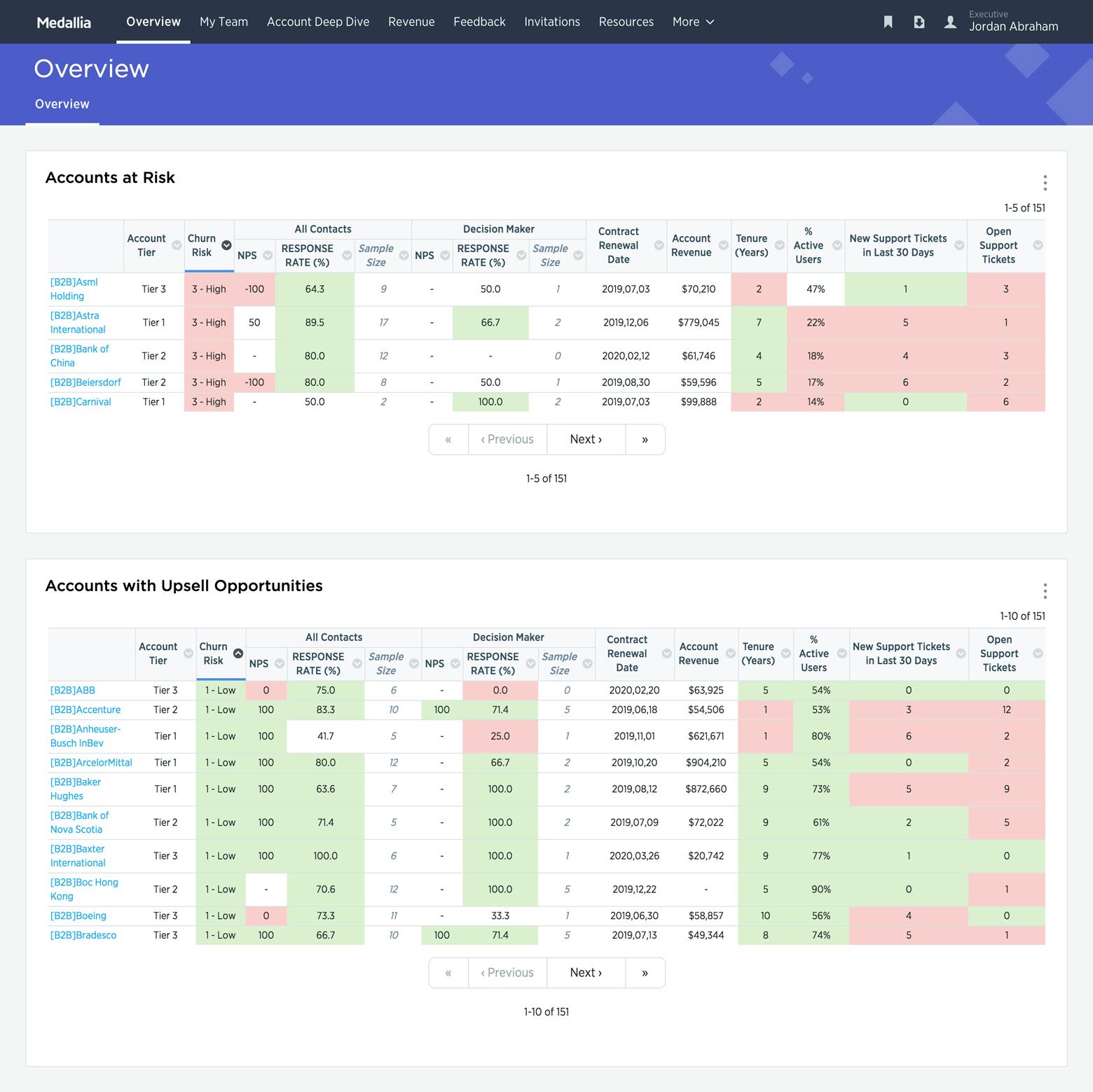Open the [B2B]Baxter International account
Image resolution: width=1093 pixels, height=1092 pixels.
click(x=78, y=856)
